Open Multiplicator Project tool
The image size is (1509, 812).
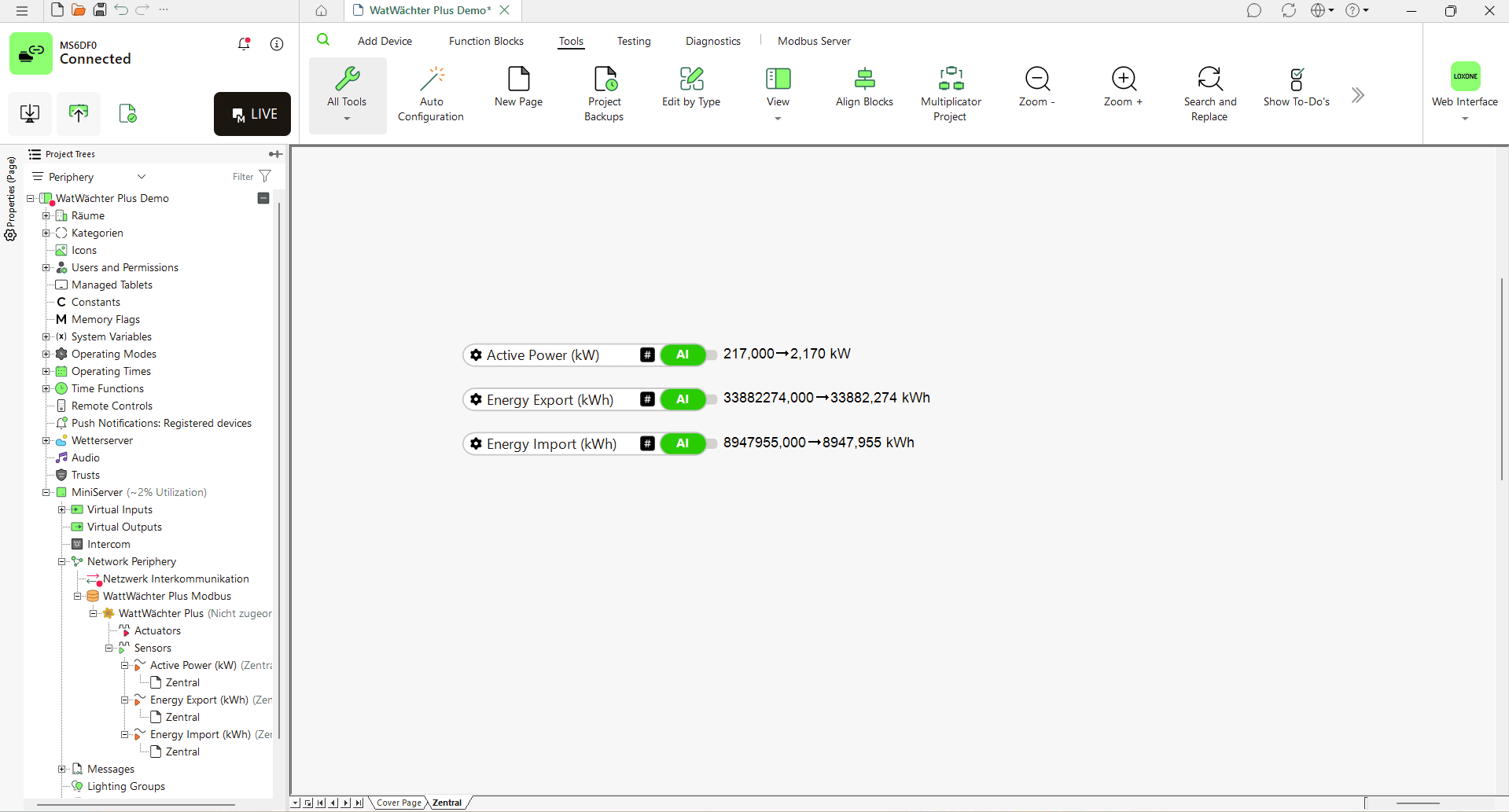pos(951,94)
